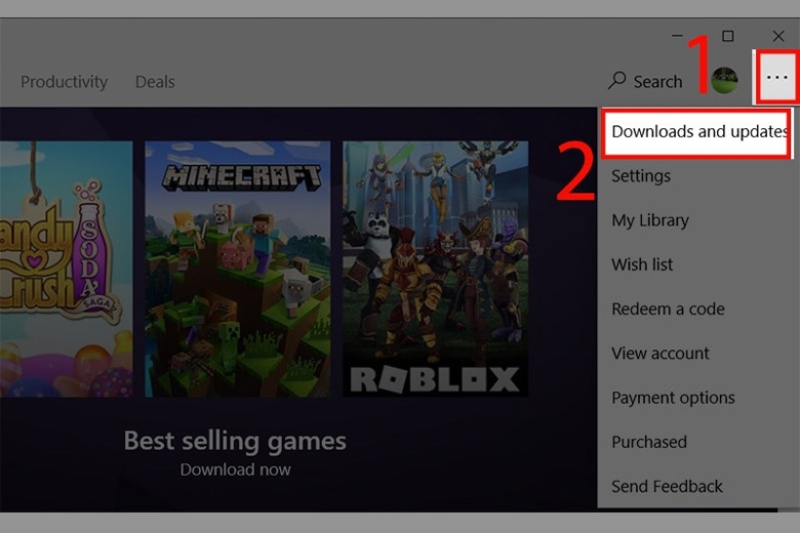Viewport: 800px width, 533px height.
Task: Open the Productivity tab
Action: point(64,82)
